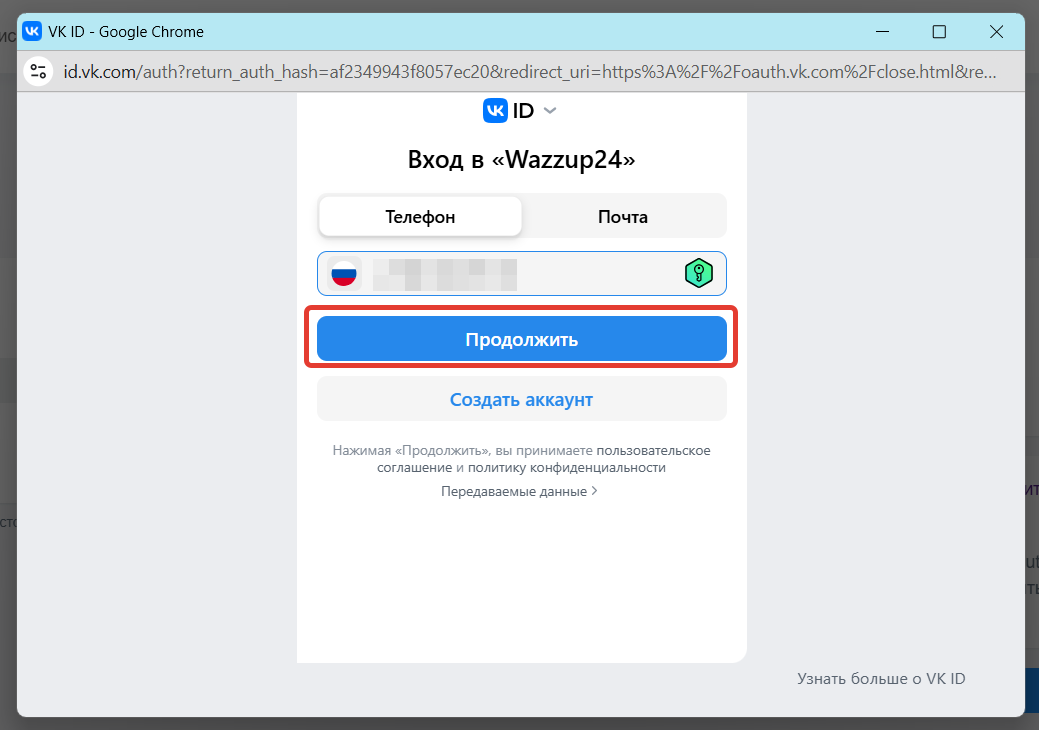The width and height of the screenshot is (1039, 730).
Task: Expand the VK ID dropdown chevron
Action: point(550,111)
